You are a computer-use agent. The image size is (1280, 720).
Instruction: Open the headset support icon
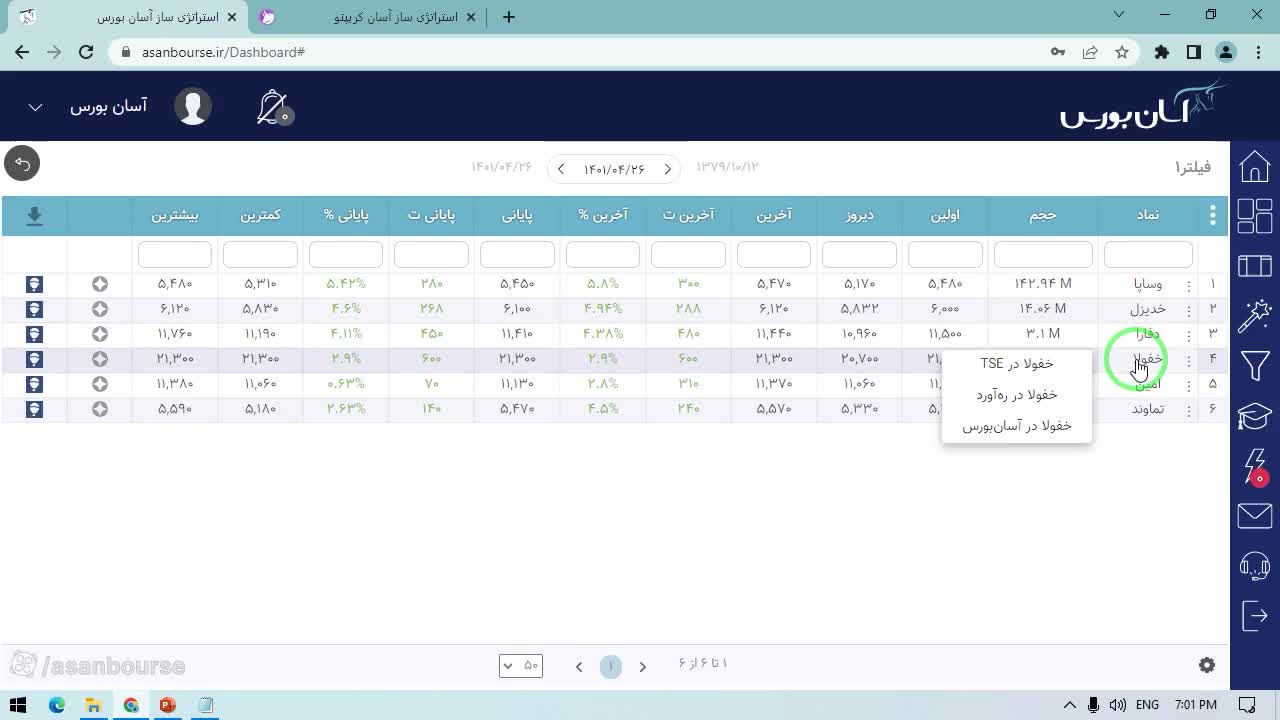(1255, 566)
